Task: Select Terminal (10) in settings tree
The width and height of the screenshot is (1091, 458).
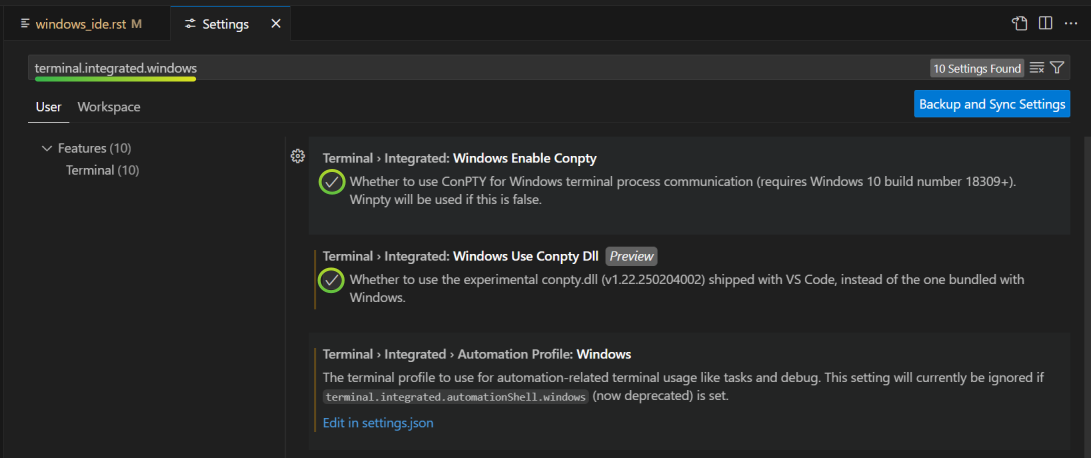Action: 102,170
